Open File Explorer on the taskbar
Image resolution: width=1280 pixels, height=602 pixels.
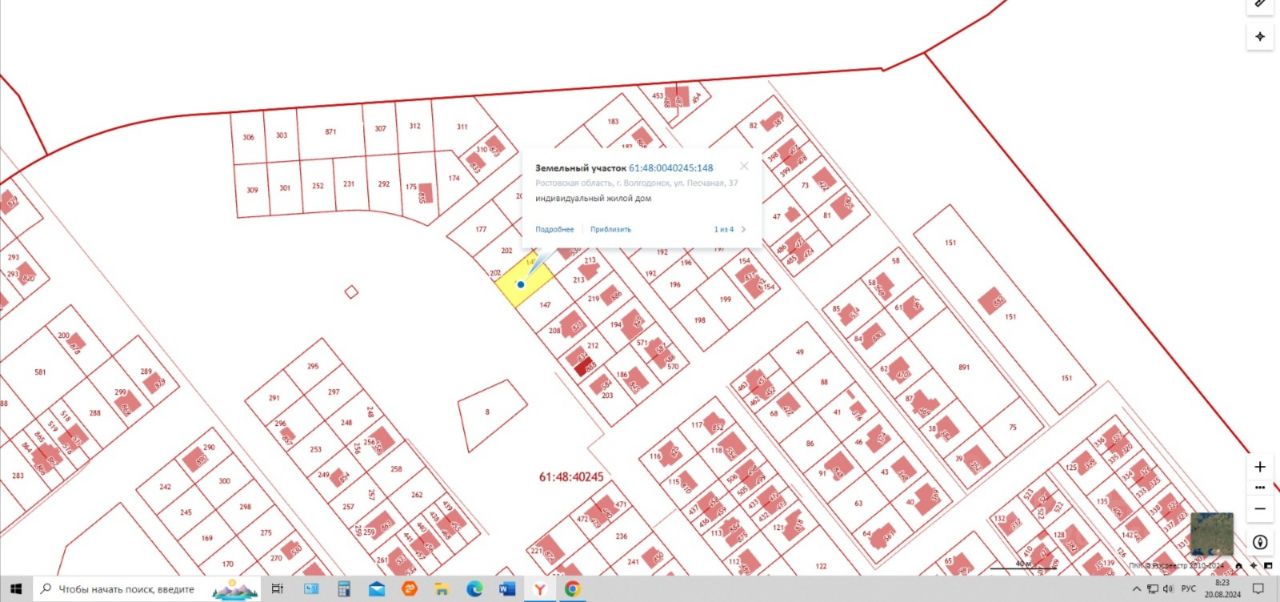441,589
